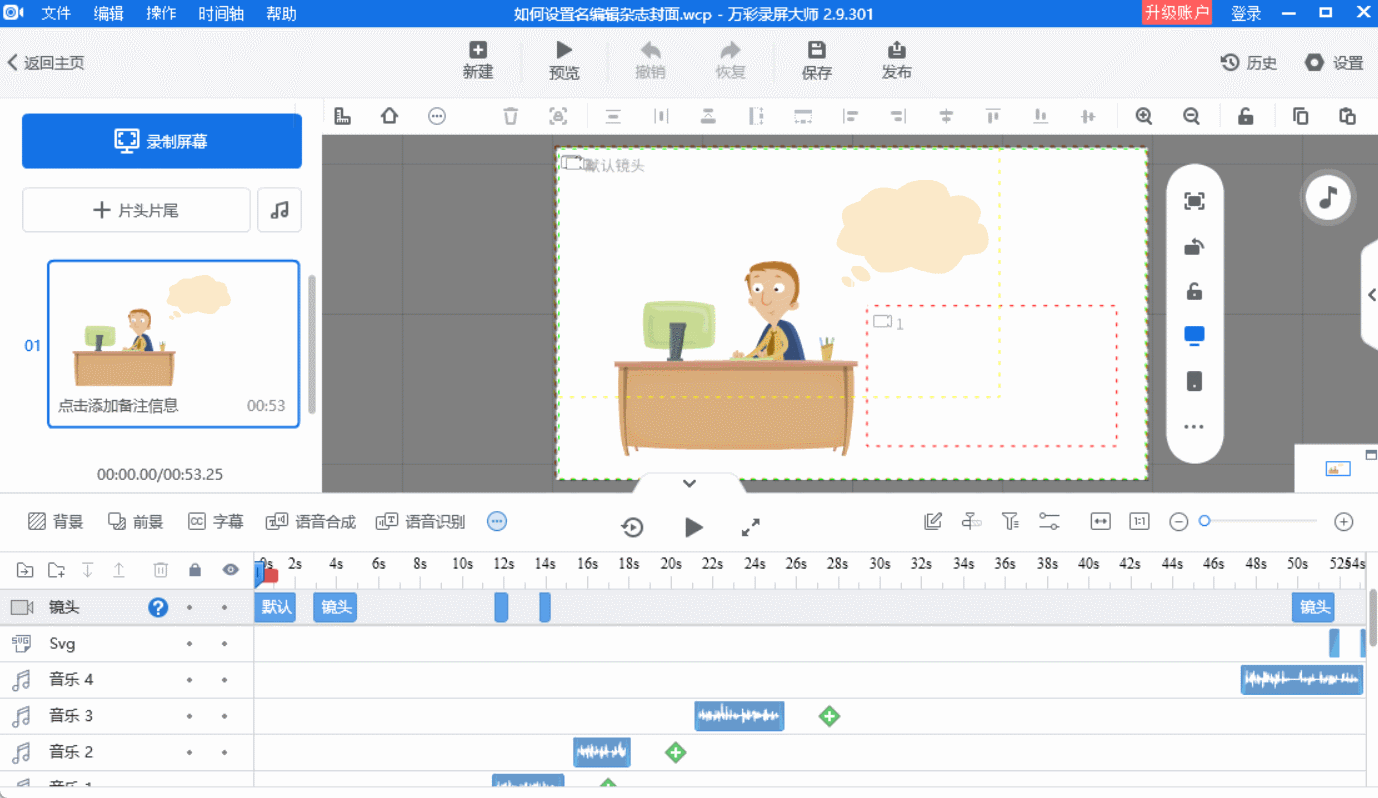Open the 帮助 menu
The width and height of the screenshot is (1378, 798).
click(282, 13)
